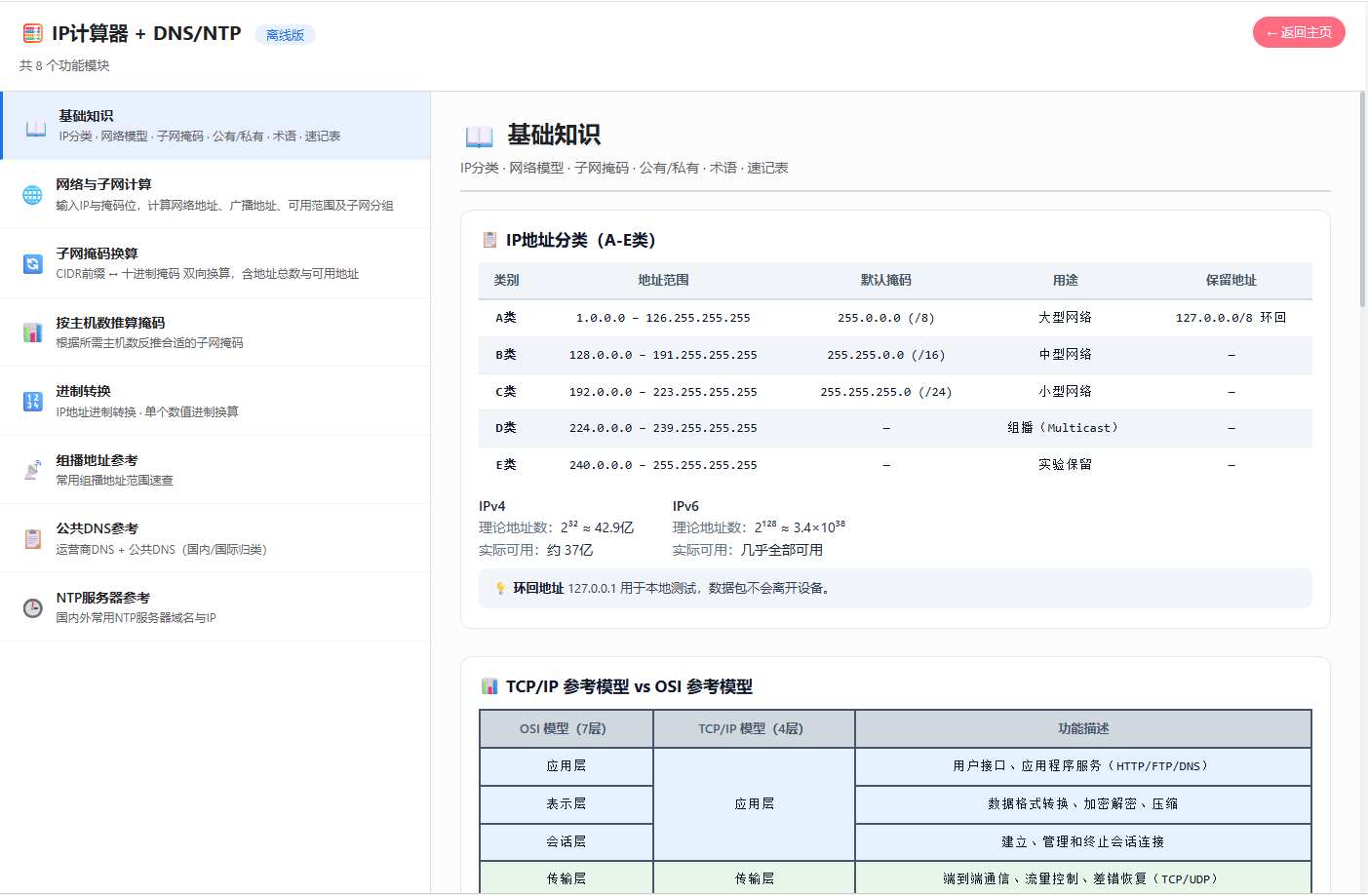The height and width of the screenshot is (896, 1368).
Task: Open the 基础知识 module
Action: coord(215,126)
